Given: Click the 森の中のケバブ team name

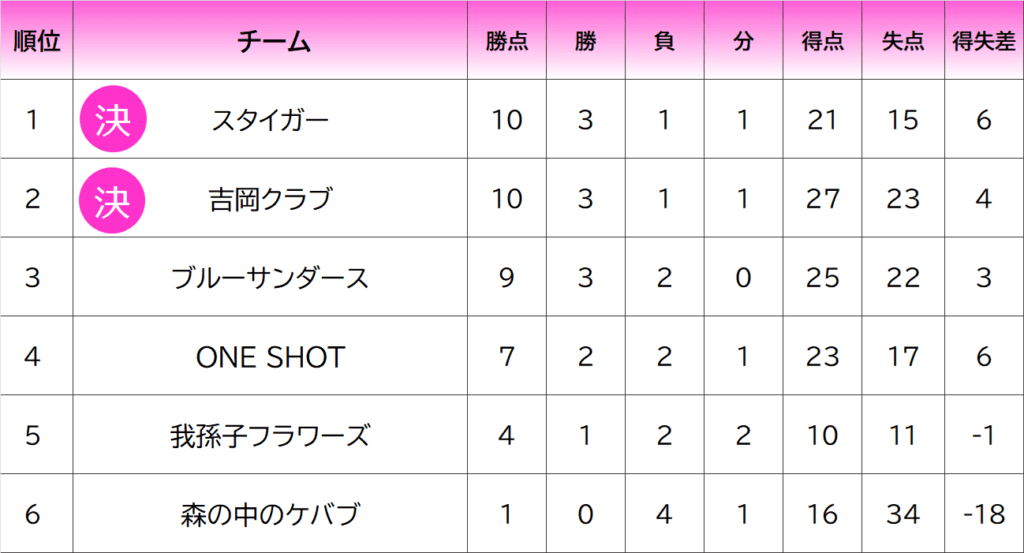Looking at the screenshot, I should (x=270, y=514).
